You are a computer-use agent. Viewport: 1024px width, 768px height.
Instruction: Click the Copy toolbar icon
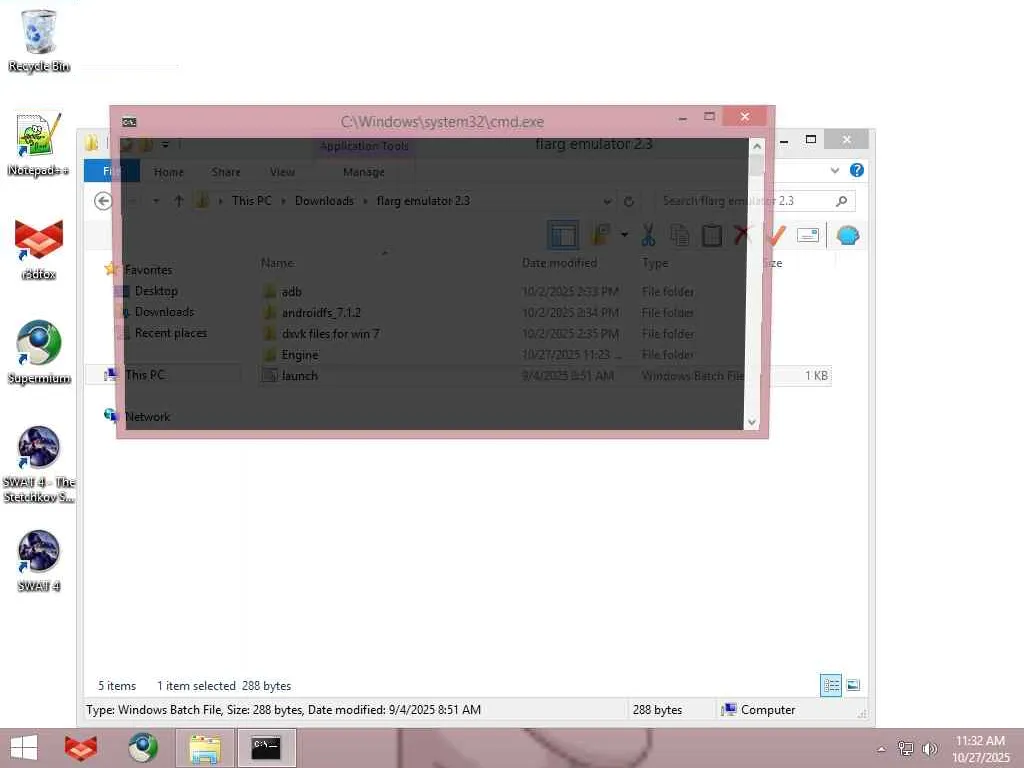click(x=680, y=235)
